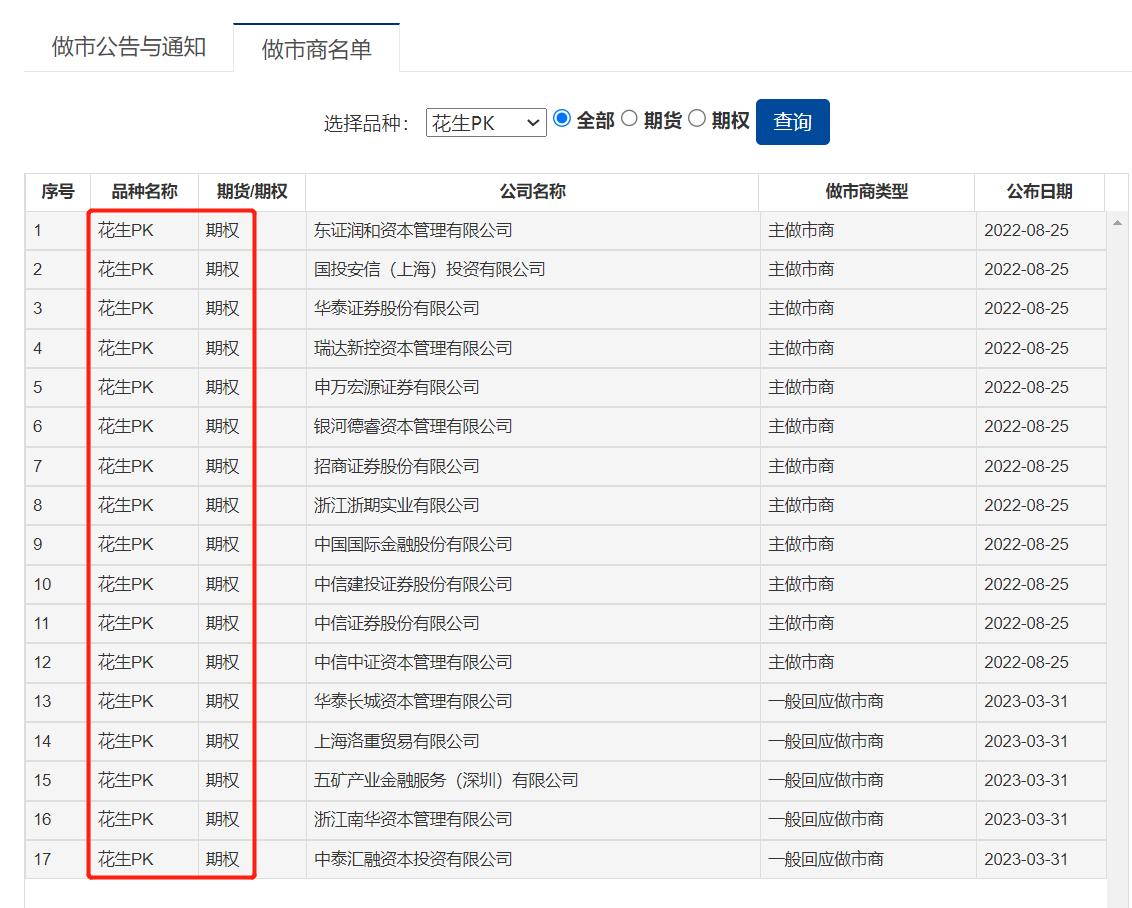Click 期权 in the 招商证券 row
Screen dimensions: 1132x908
[x=222, y=466]
